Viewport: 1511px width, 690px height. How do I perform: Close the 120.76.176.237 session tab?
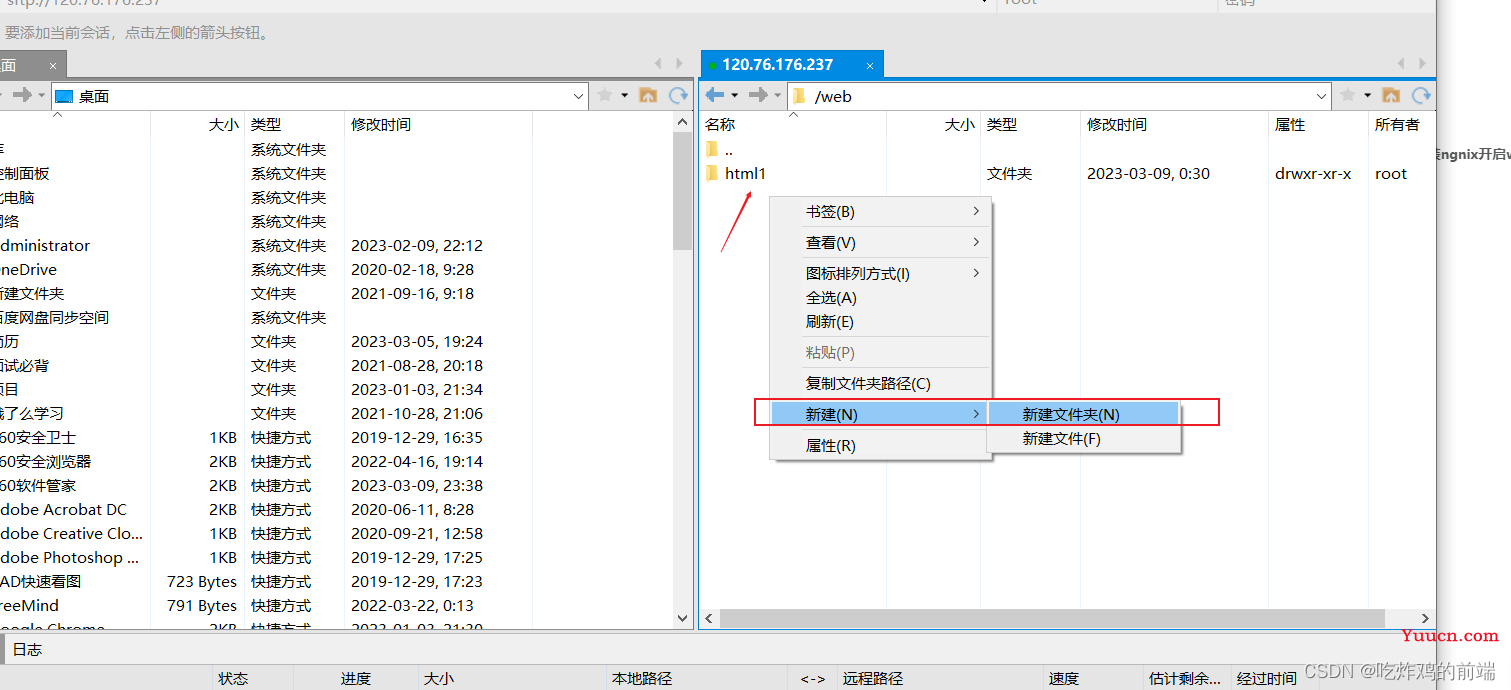870,65
